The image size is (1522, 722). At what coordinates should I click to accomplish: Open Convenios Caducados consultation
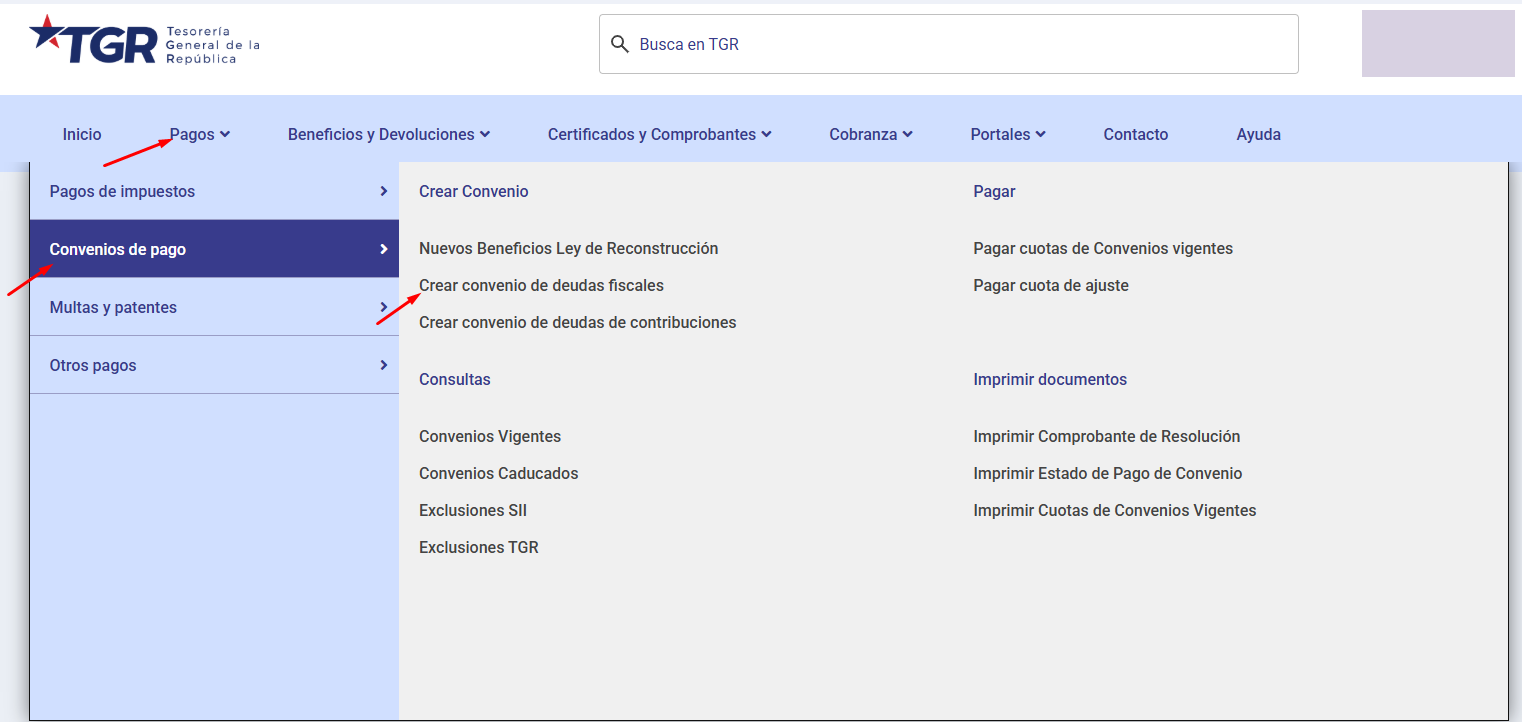coord(499,473)
